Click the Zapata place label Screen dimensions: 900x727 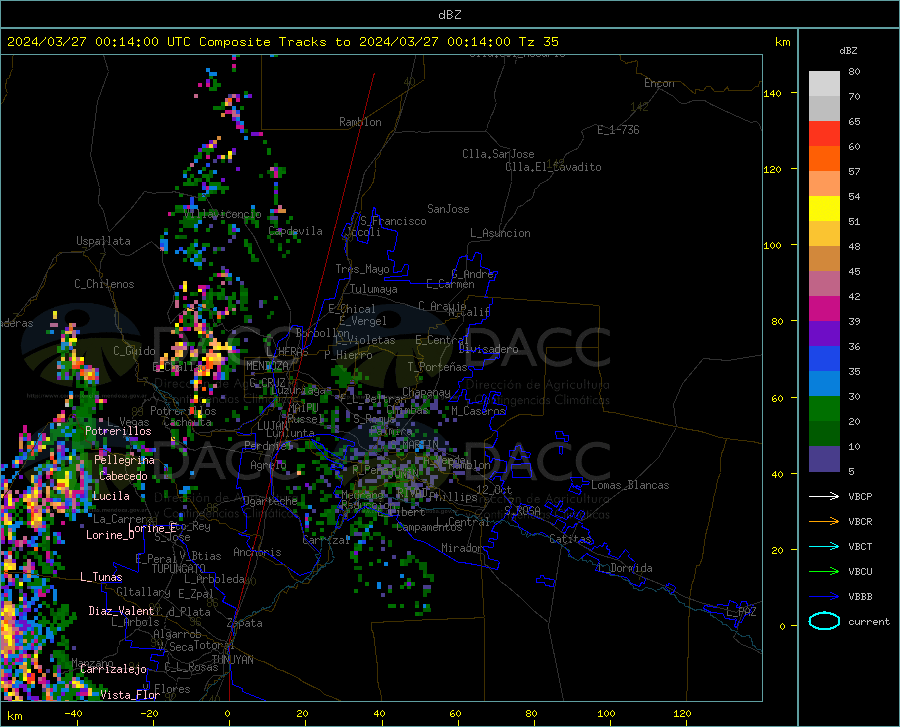(x=245, y=623)
